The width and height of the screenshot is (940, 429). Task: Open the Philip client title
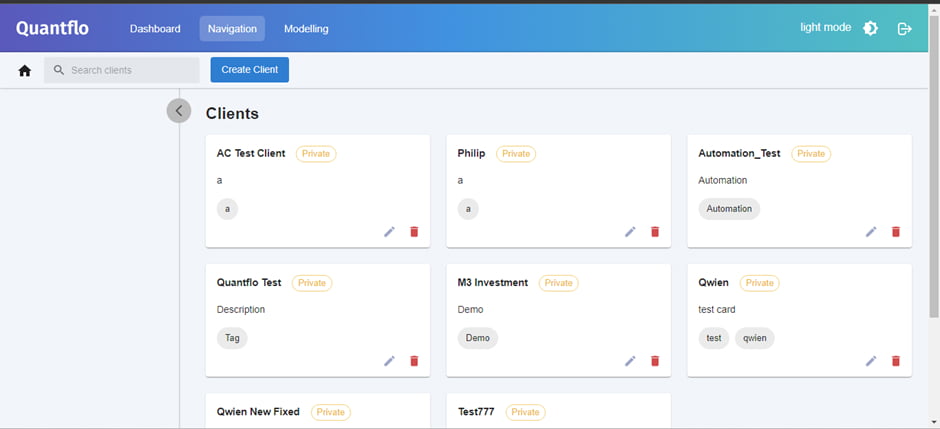click(471, 153)
